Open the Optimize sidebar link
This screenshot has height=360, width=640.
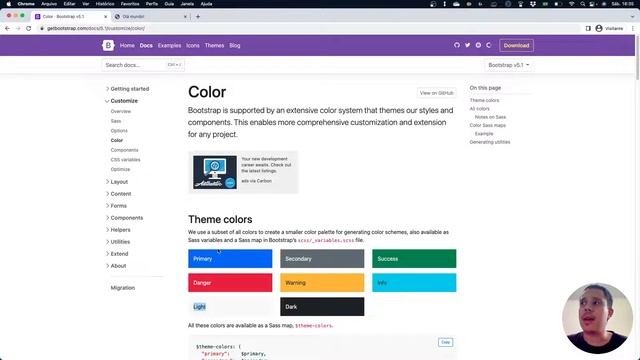click(x=120, y=169)
